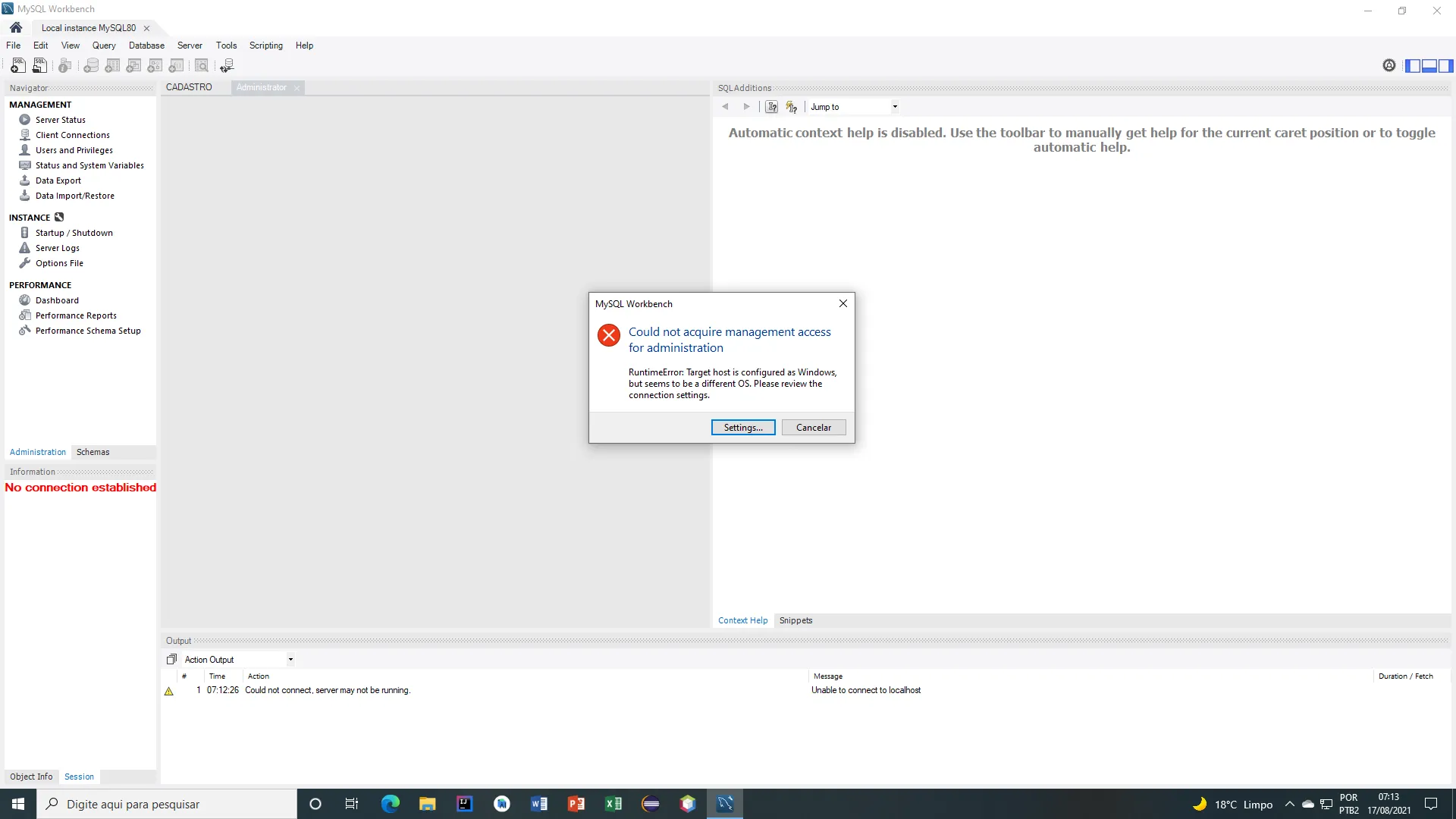
Task: Switch to the Schemas tab
Action: point(93,452)
